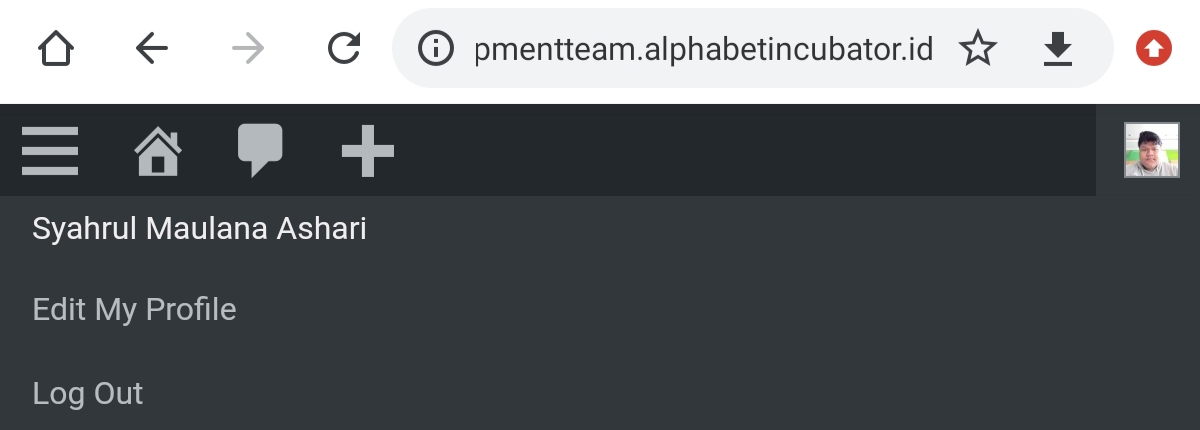Click the red update arrow icon
Image resolution: width=1200 pixels, height=430 pixels.
coord(1153,48)
